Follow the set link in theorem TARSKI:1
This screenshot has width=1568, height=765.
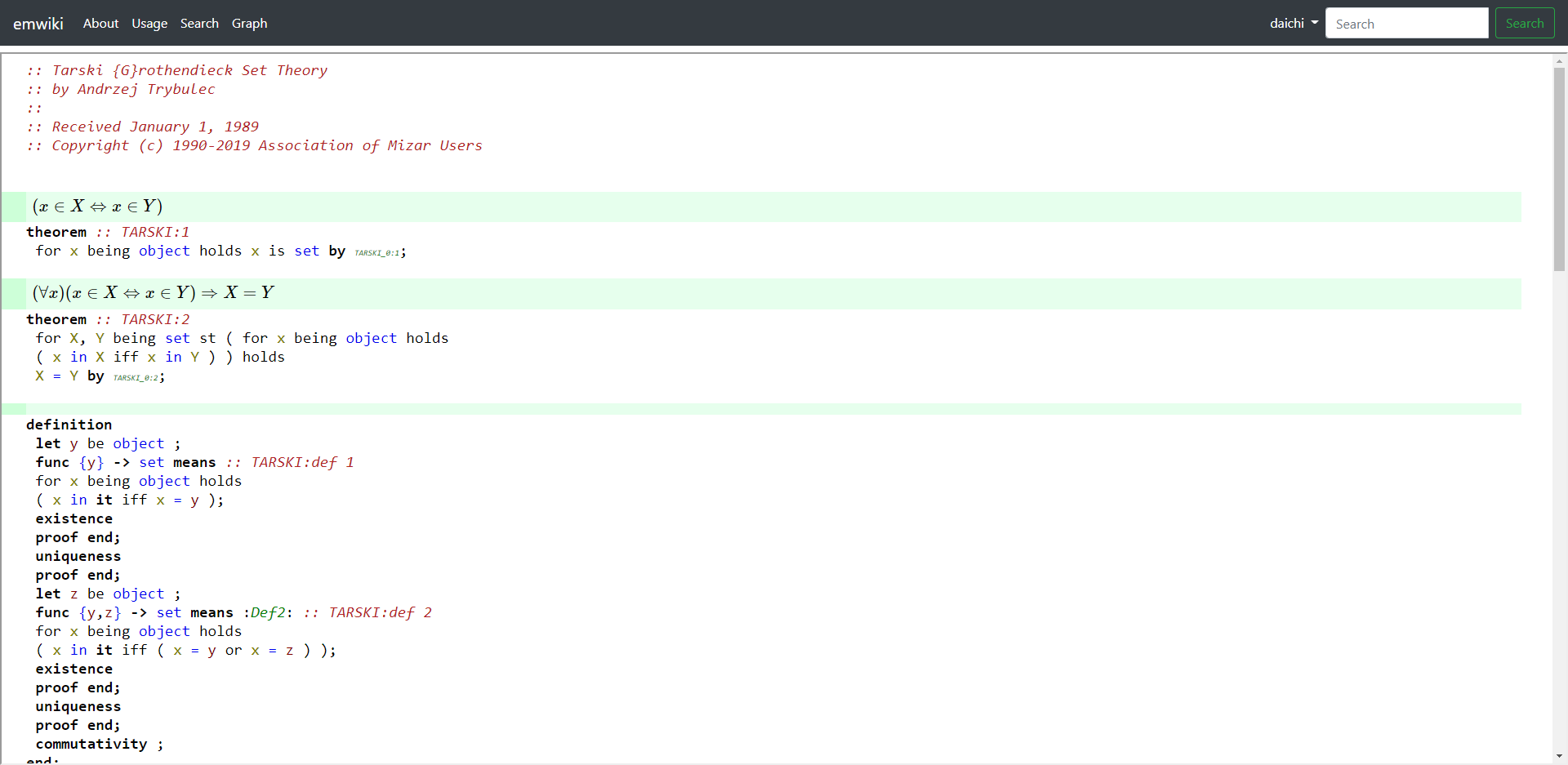(307, 251)
